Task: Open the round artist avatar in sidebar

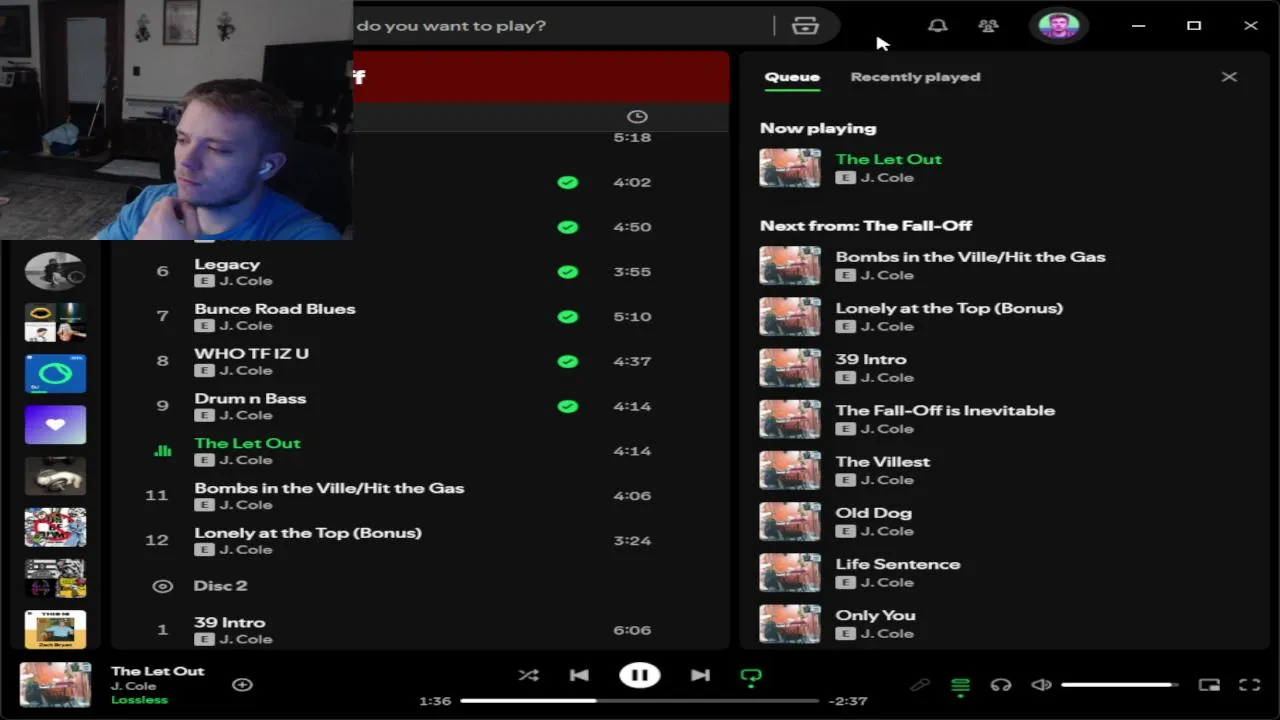Action: point(55,271)
